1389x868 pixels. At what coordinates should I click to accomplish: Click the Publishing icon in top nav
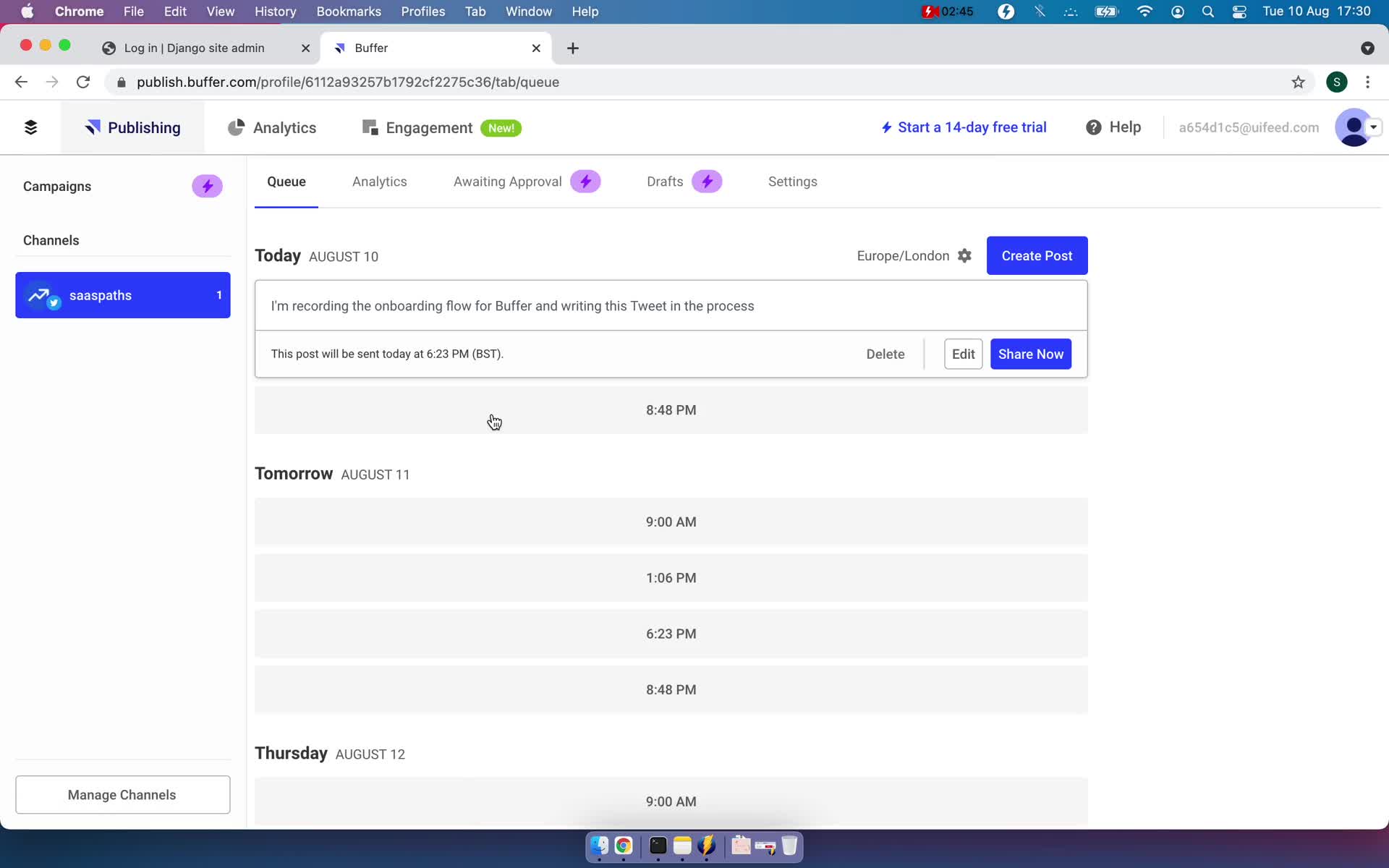95,127
